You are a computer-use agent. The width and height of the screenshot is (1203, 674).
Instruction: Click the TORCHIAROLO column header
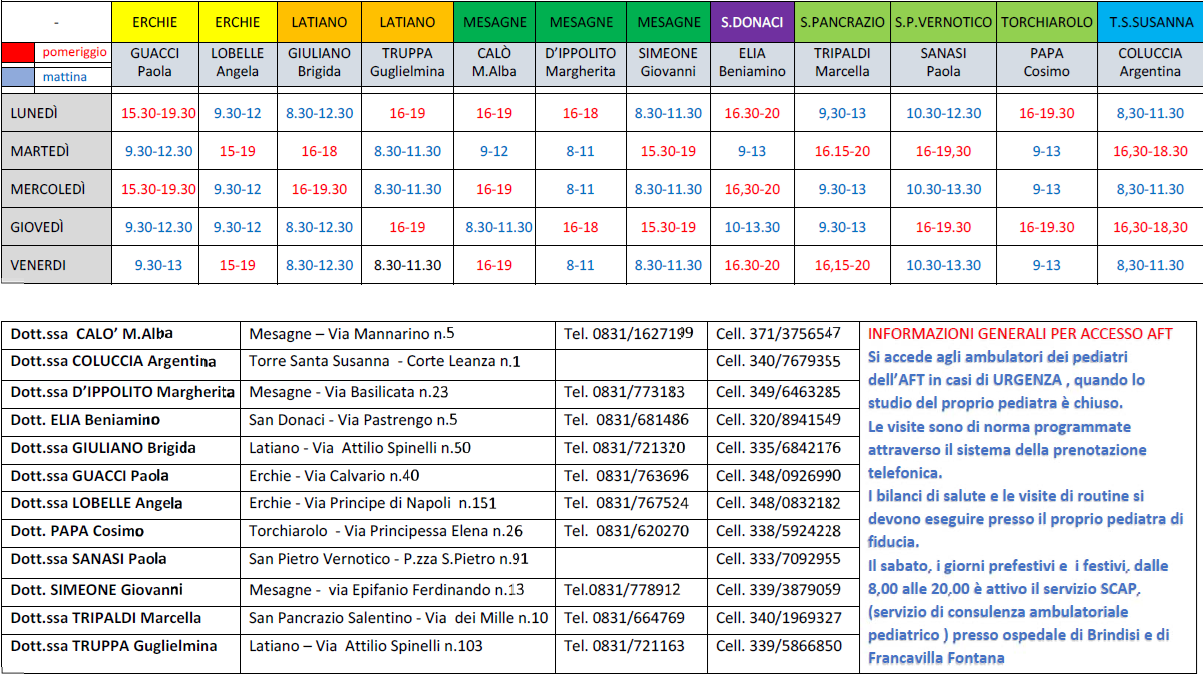pos(1047,22)
